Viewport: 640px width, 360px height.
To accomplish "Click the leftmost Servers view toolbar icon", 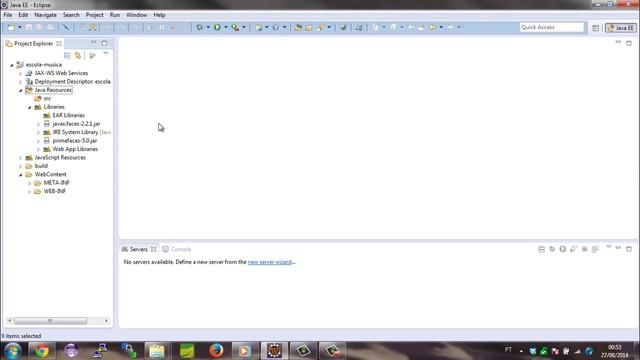I will [542, 249].
